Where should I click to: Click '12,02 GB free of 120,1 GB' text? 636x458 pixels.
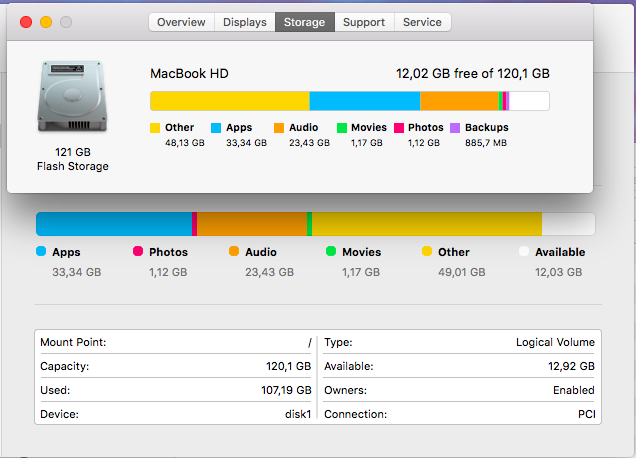pyautogui.click(x=473, y=73)
